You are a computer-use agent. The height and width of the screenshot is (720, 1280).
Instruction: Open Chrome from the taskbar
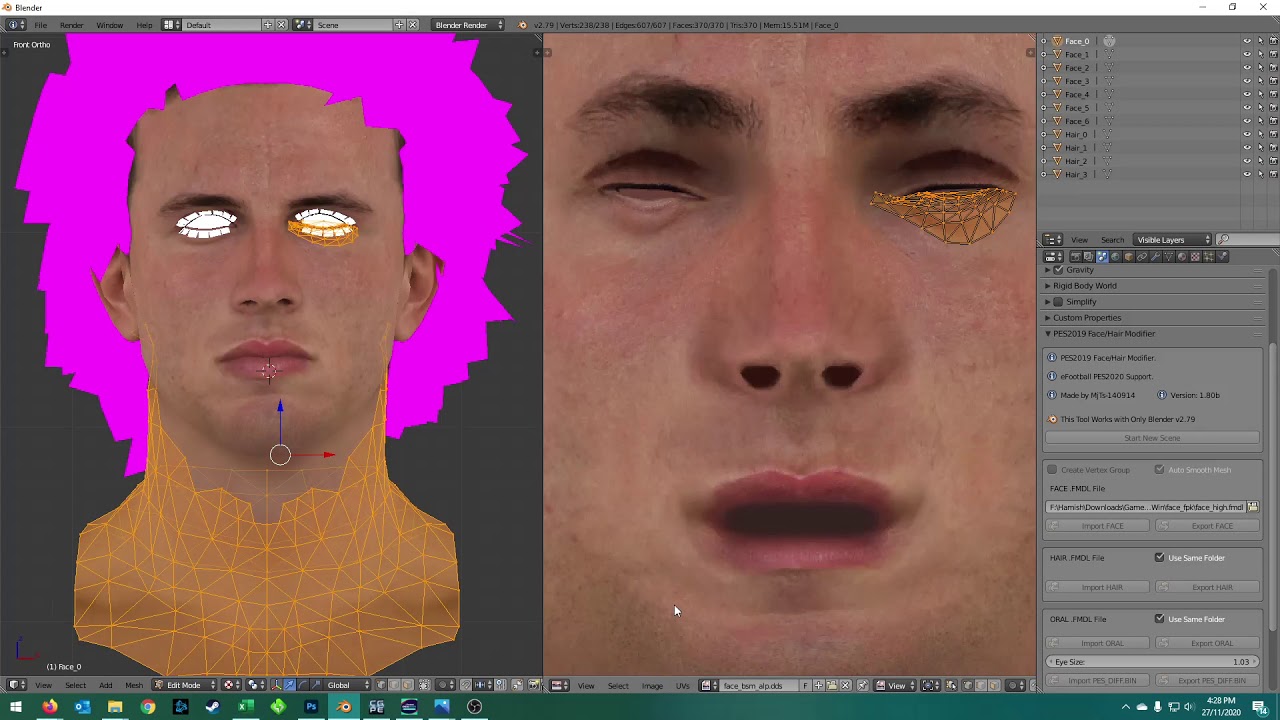[148, 707]
